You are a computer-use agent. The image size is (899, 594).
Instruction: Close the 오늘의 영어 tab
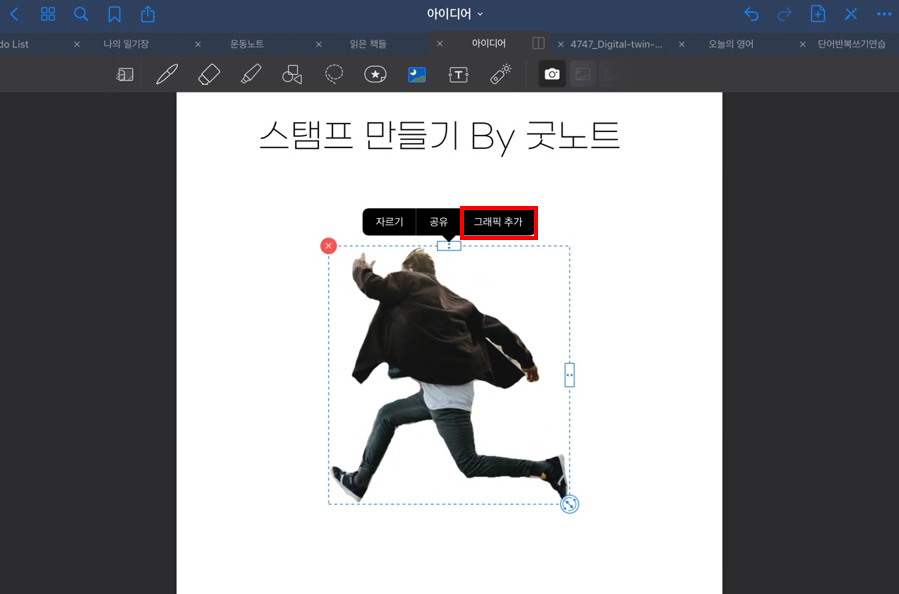point(682,44)
